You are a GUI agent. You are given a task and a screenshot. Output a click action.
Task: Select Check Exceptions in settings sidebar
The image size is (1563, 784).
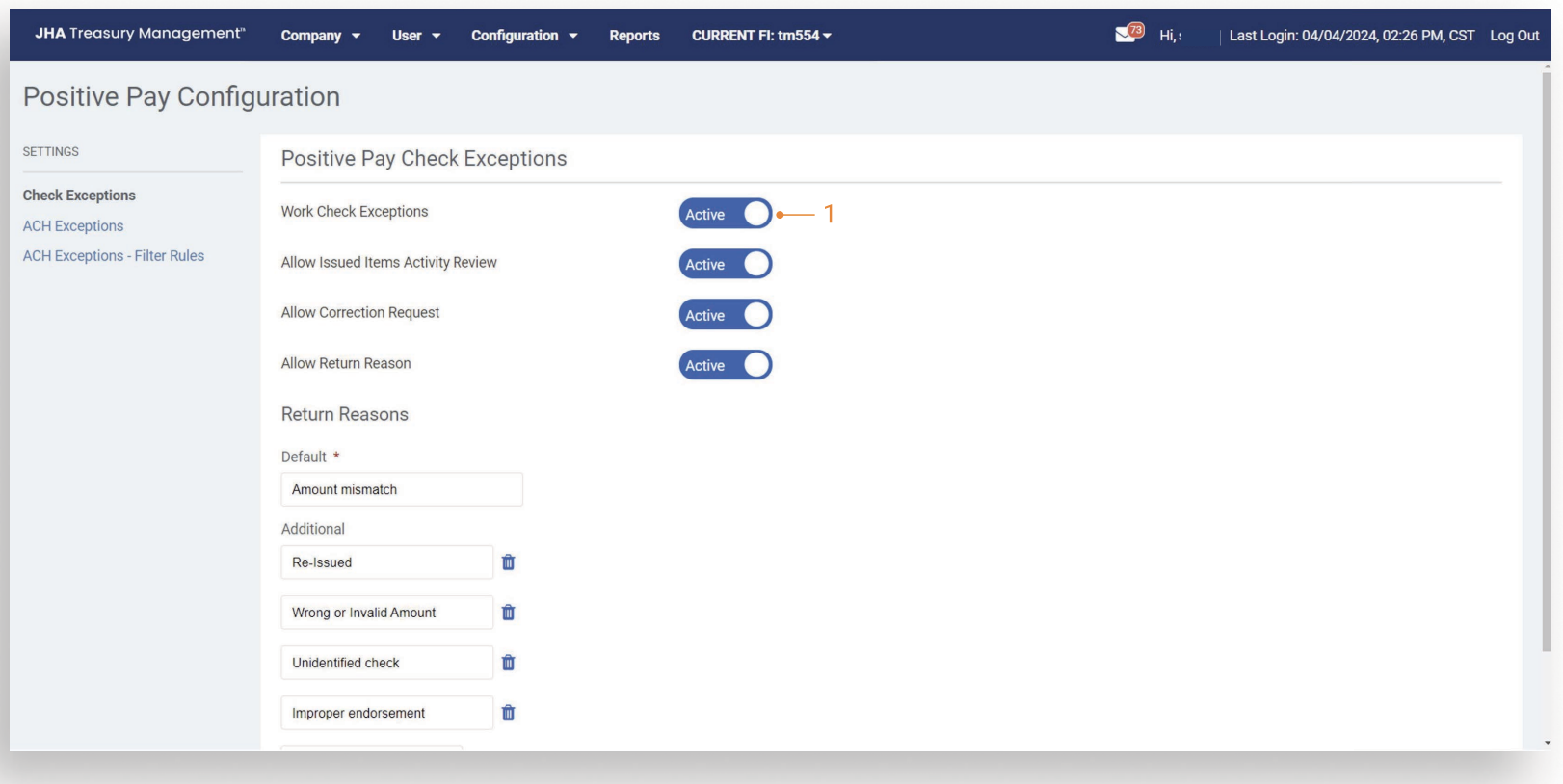(79, 196)
